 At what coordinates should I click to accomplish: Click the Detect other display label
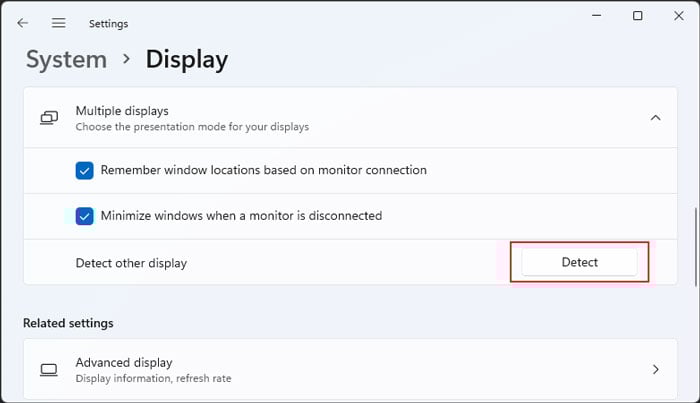(x=131, y=263)
